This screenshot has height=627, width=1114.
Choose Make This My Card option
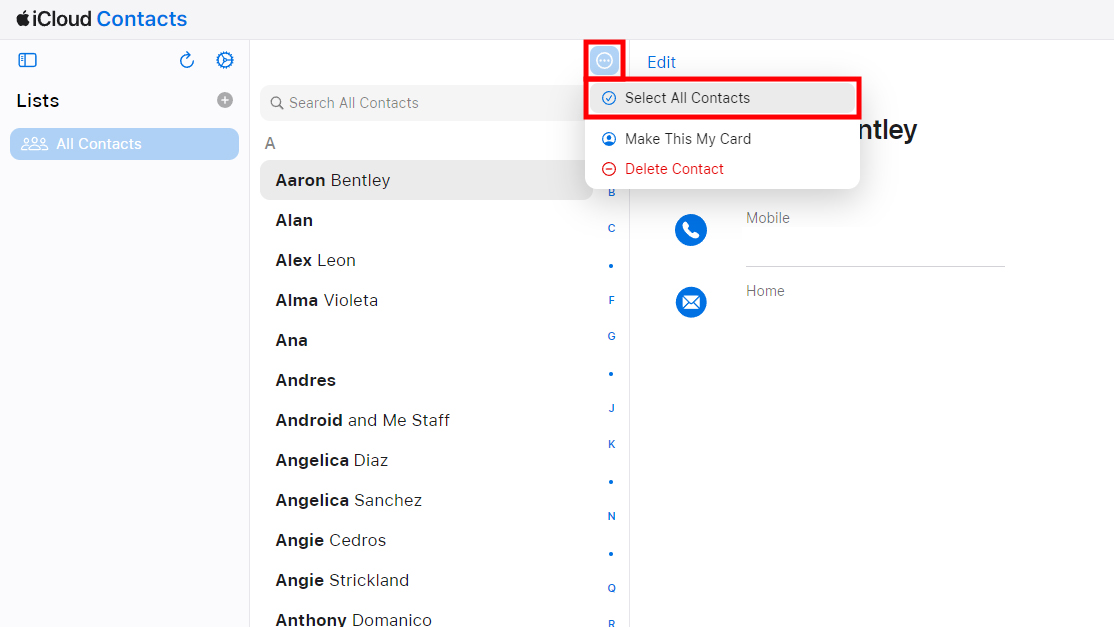687,139
